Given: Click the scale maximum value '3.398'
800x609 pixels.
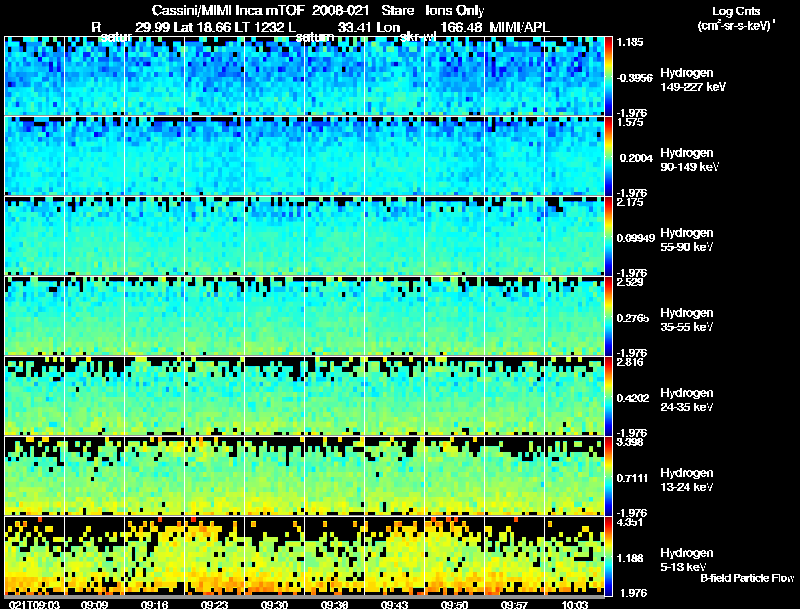Looking at the screenshot, I should [x=630, y=442].
